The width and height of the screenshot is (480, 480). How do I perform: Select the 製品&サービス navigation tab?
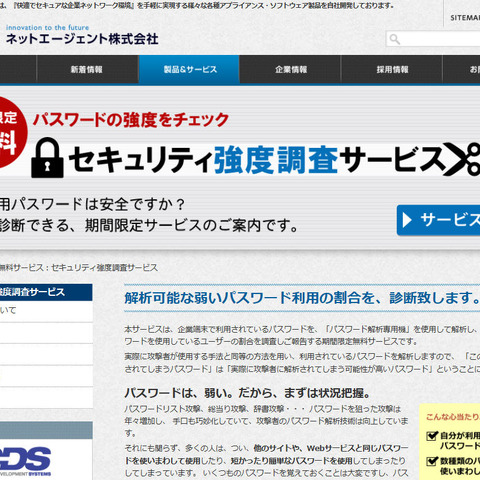tap(189, 69)
